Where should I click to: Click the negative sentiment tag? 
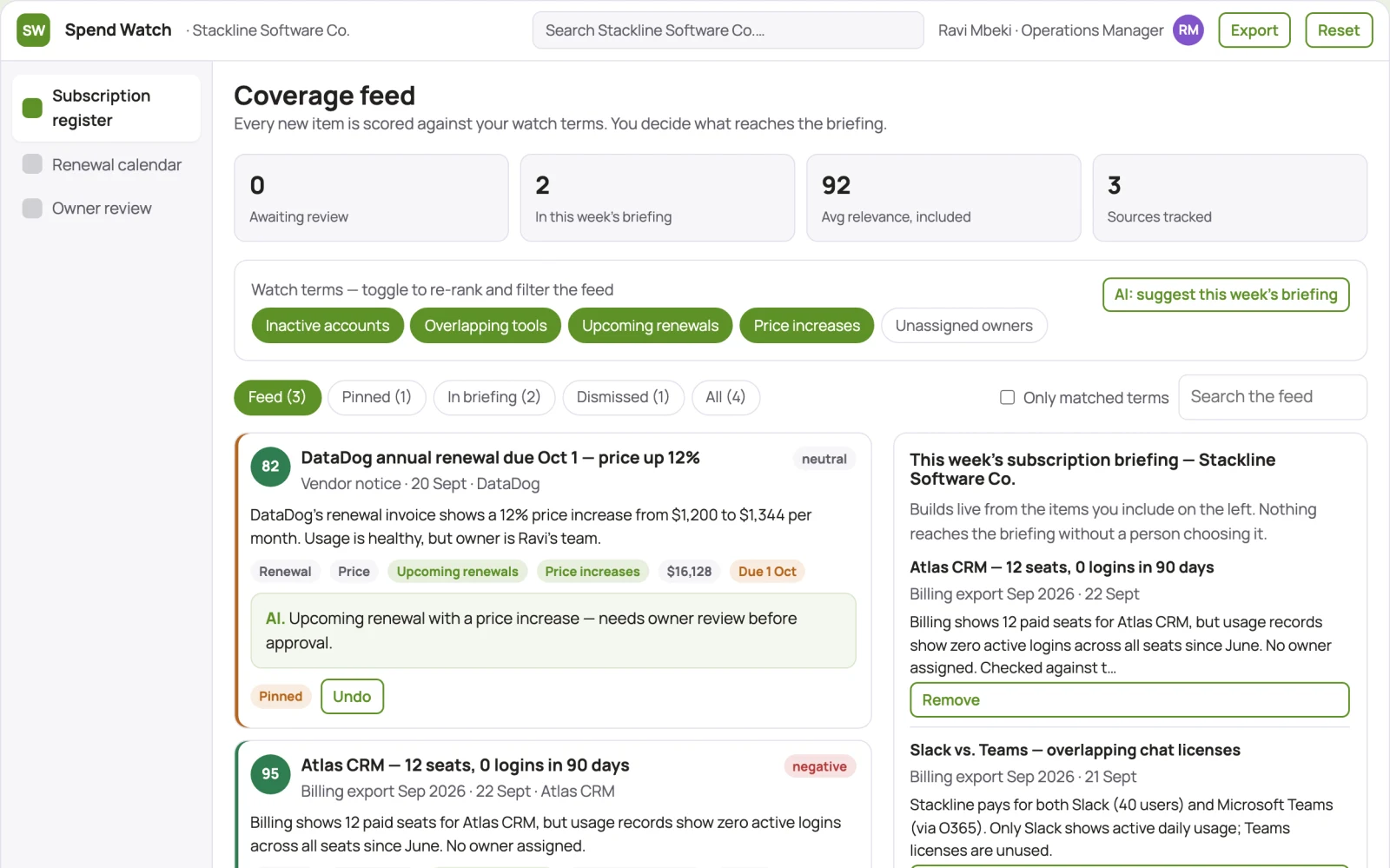click(819, 766)
